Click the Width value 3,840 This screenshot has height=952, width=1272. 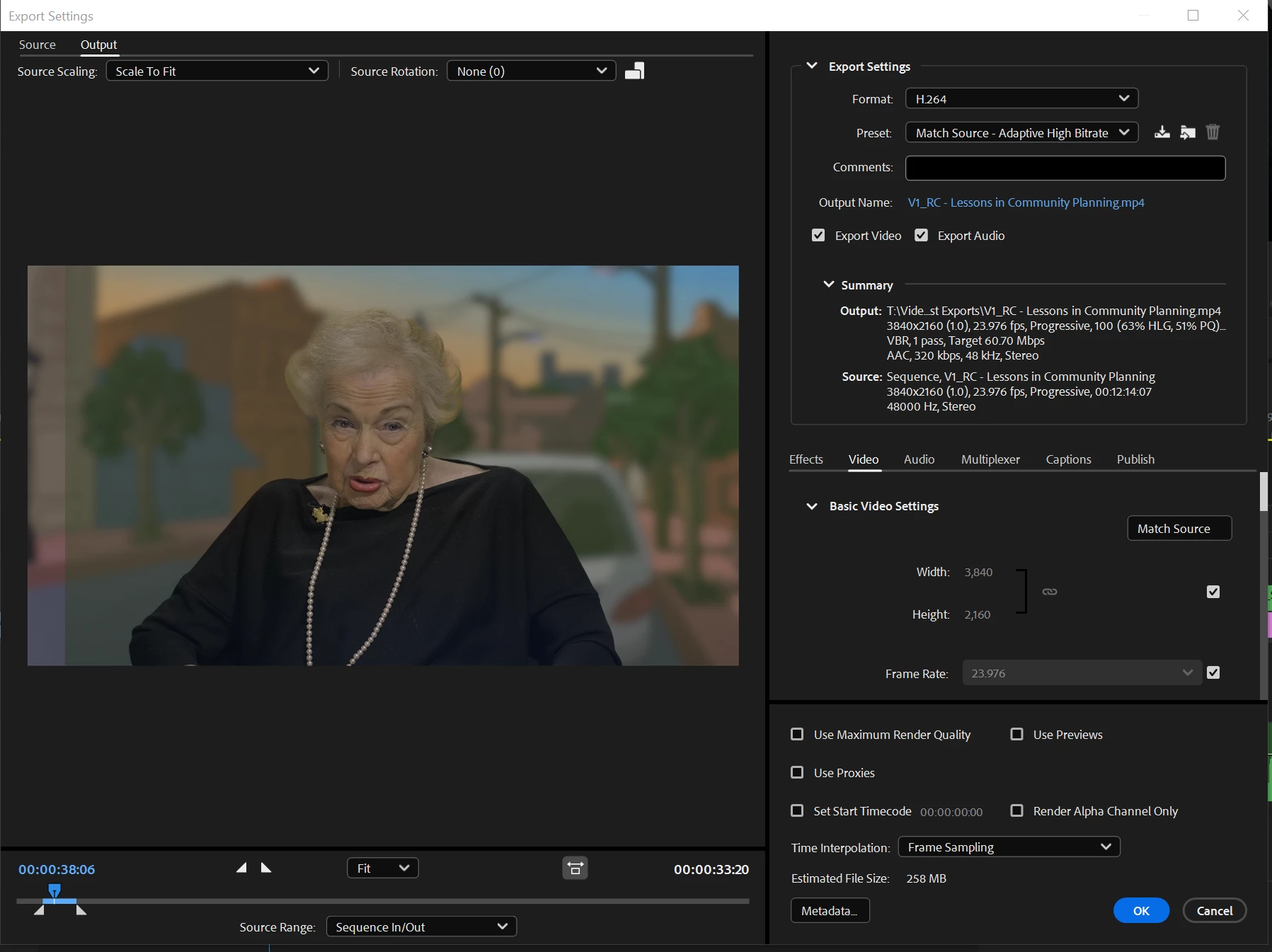(x=978, y=572)
